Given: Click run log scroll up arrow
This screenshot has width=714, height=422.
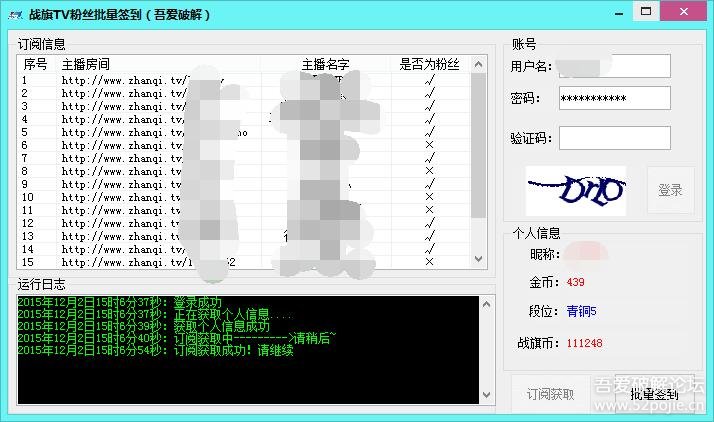Looking at the screenshot, I should tap(486, 304).
